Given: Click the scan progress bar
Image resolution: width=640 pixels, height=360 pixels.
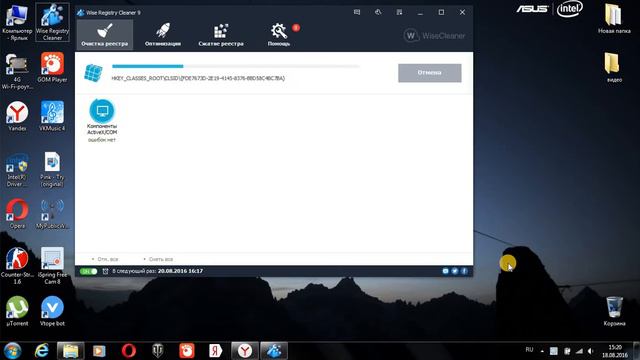Looking at the screenshot, I should pos(236,66).
